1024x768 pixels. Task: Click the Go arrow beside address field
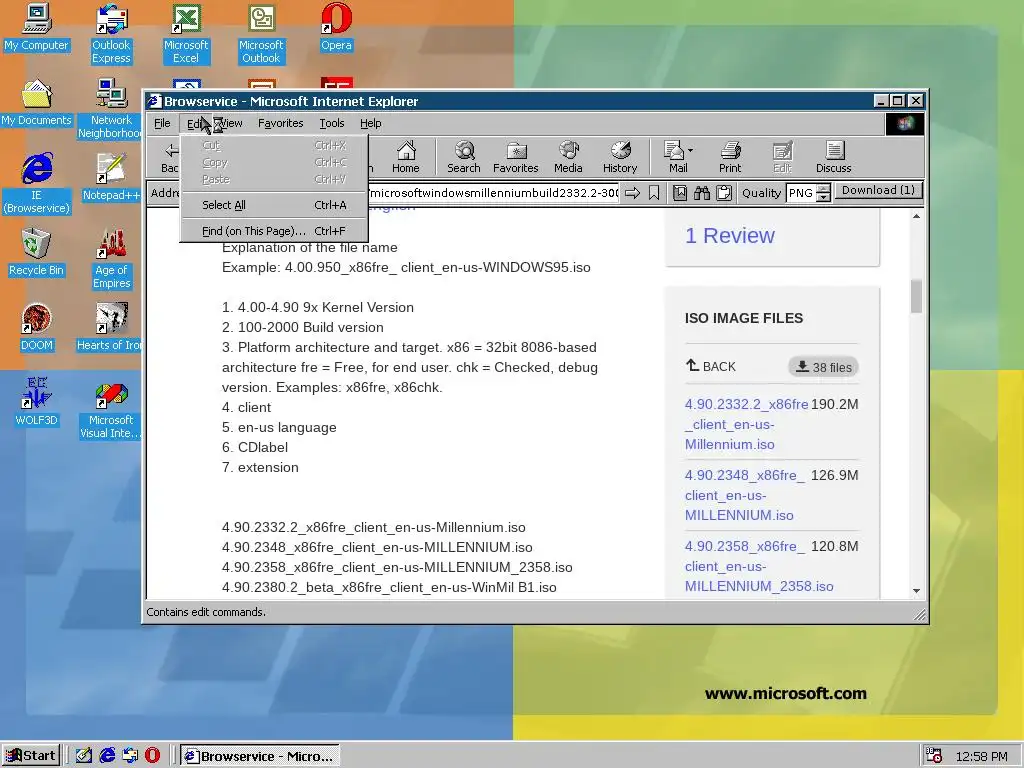tap(632, 193)
